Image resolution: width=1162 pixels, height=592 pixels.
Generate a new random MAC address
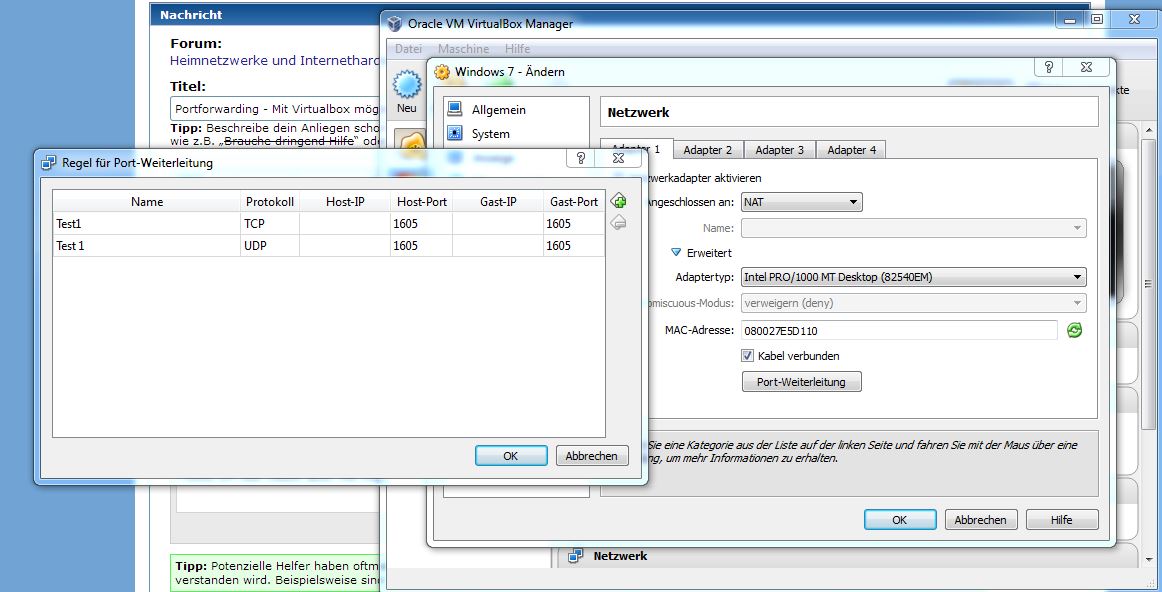1074,330
